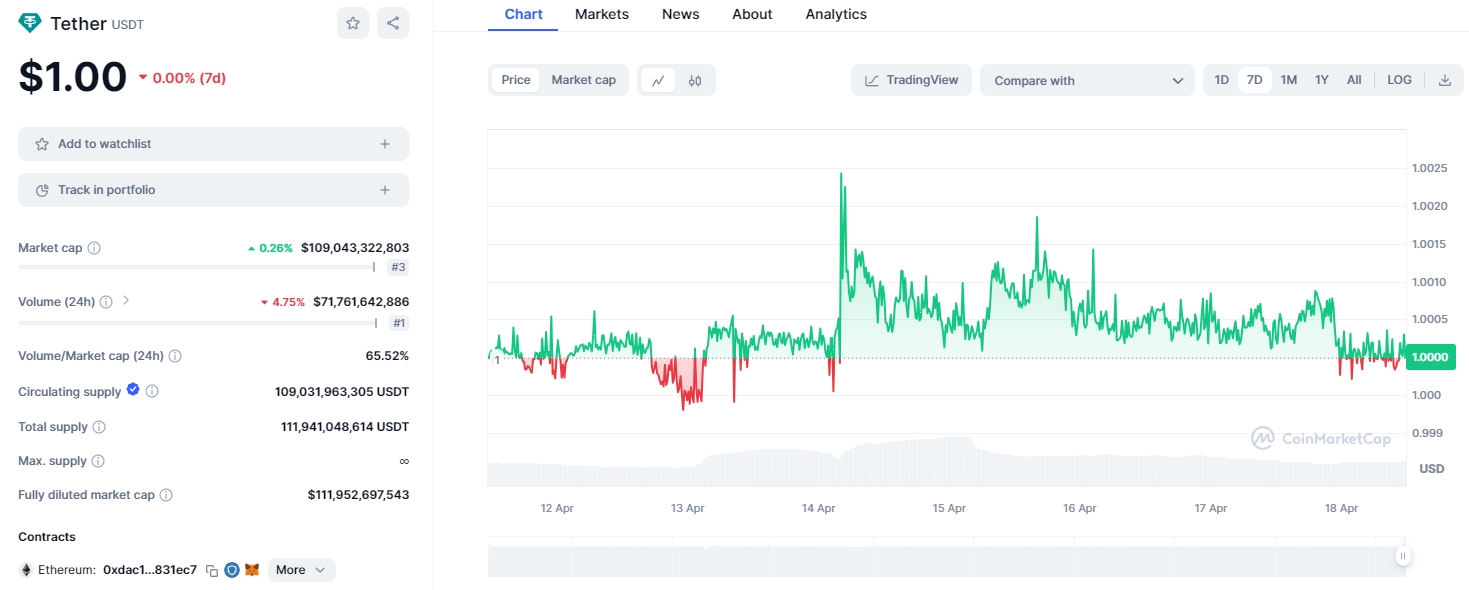
Task: Set chart range to 1D
Action: 1222,80
